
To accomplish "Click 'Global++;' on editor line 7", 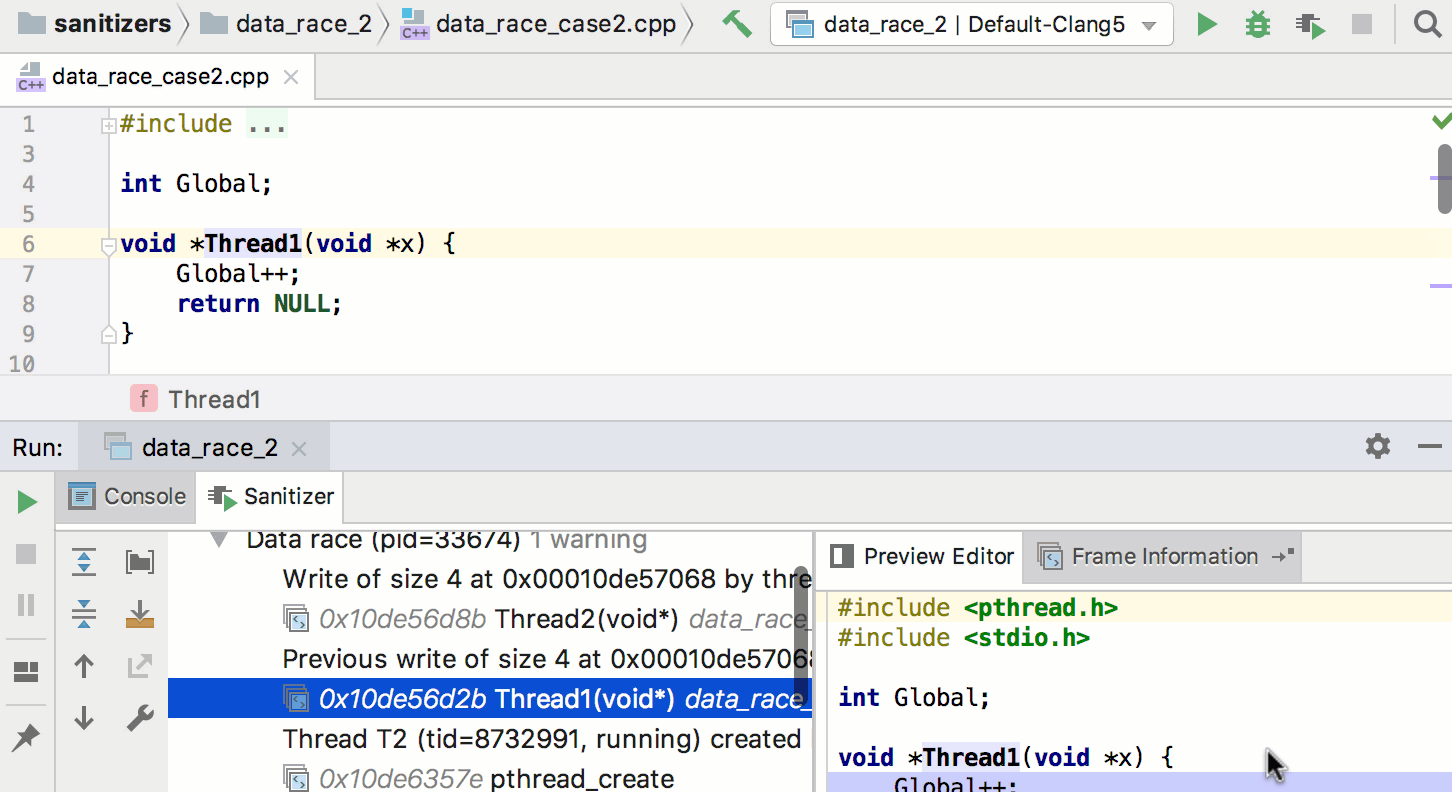I will [x=238, y=274].
